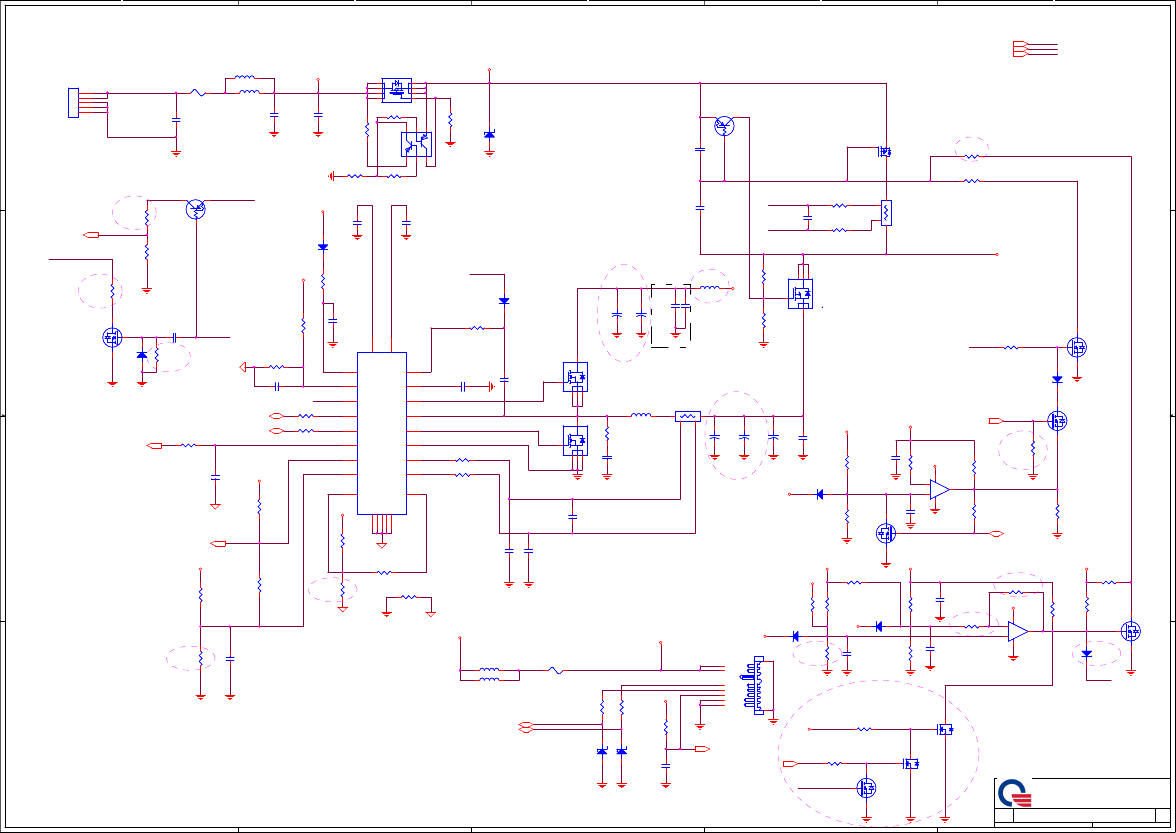Viewport: 1176px width, 833px height.
Task: Click the MOSFET box with looped top pins
Action: point(800,293)
